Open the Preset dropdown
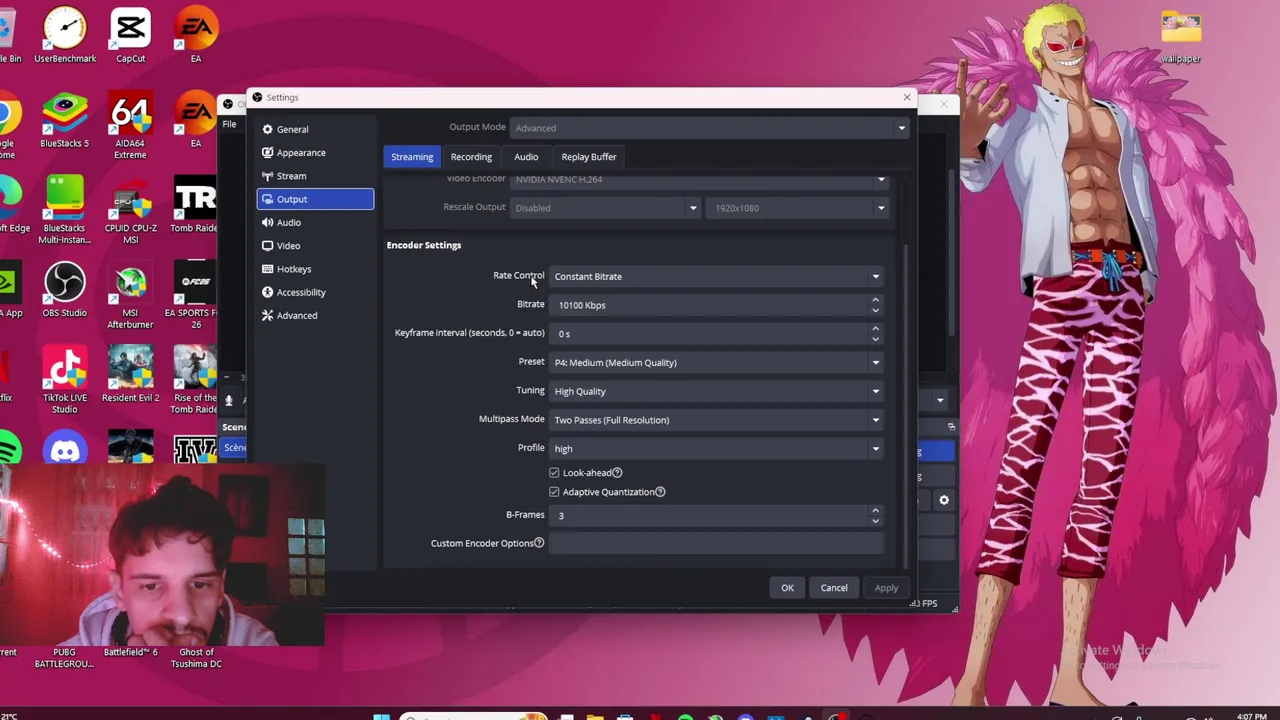The width and height of the screenshot is (1280, 720). click(x=716, y=363)
